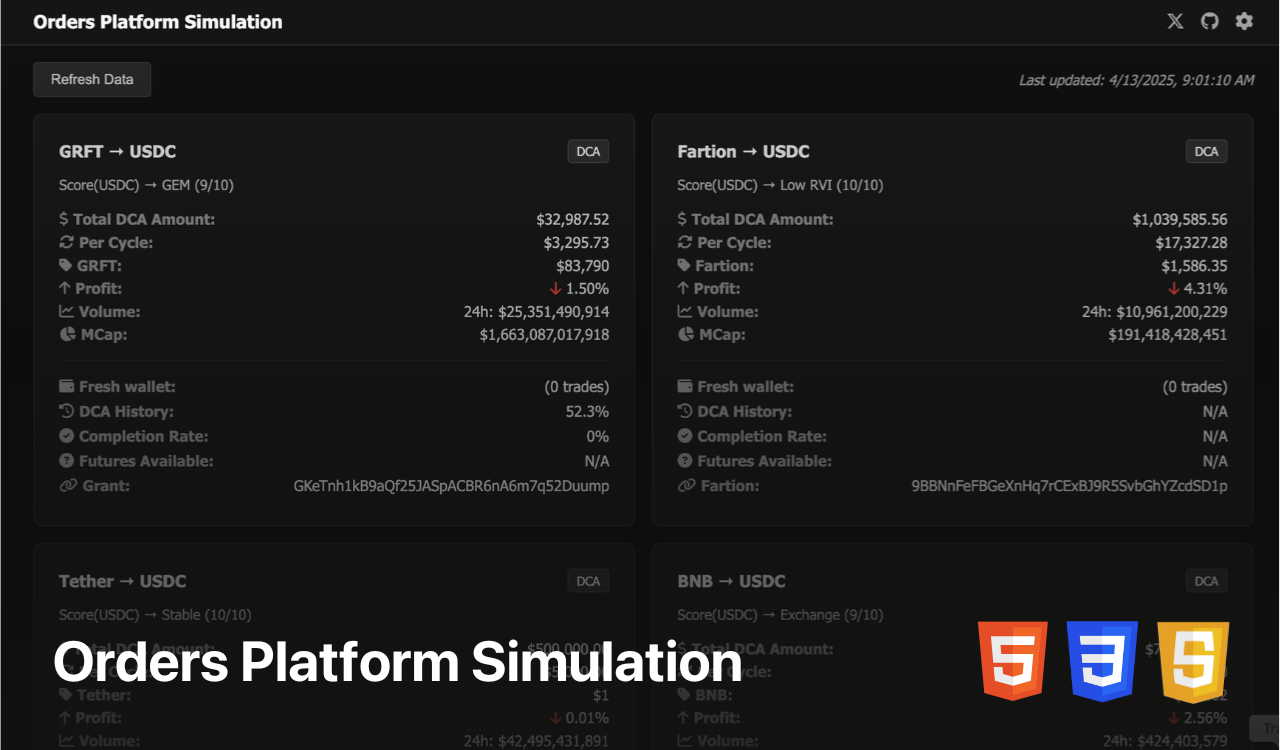The image size is (1280, 750).
Task: Click red down arrow next to 1.50%
Action: [555, 288]
